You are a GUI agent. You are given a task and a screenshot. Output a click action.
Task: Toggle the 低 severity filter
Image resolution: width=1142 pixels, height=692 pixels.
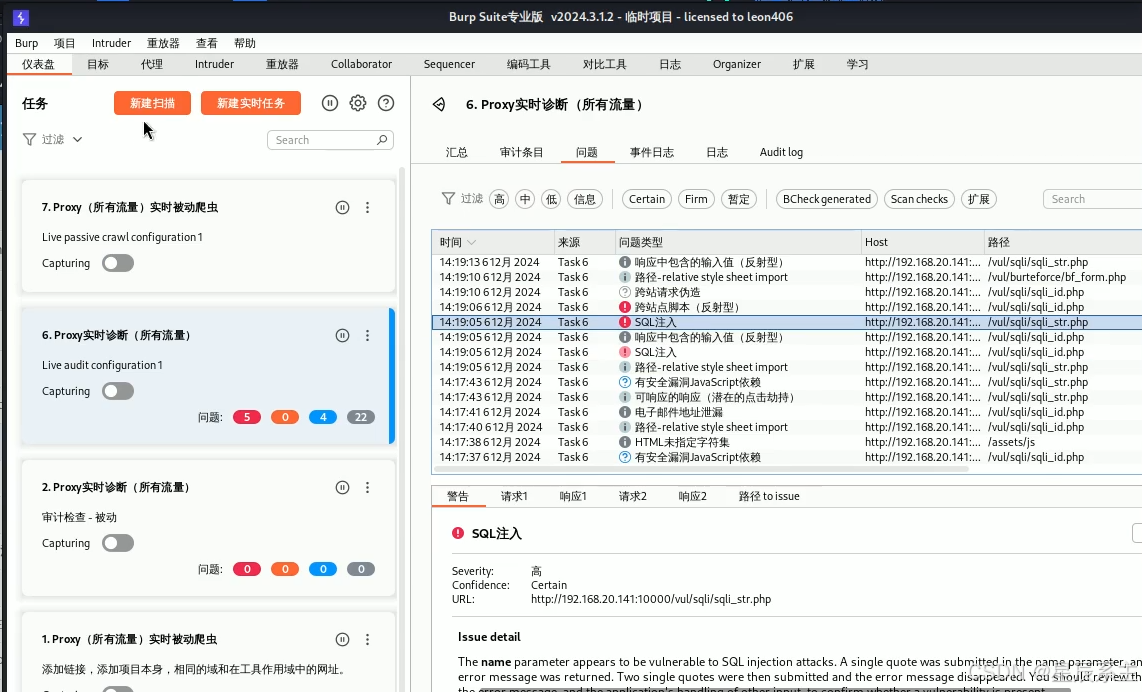pyautogui.click(x=551, y=199)
